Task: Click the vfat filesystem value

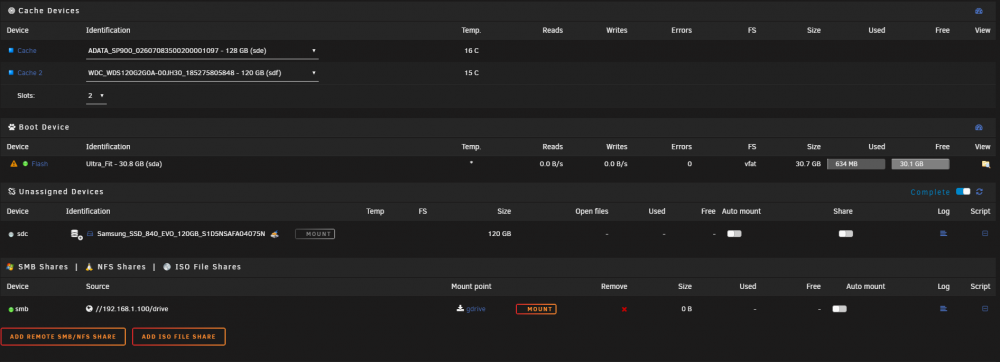Action: coord(750,164)
